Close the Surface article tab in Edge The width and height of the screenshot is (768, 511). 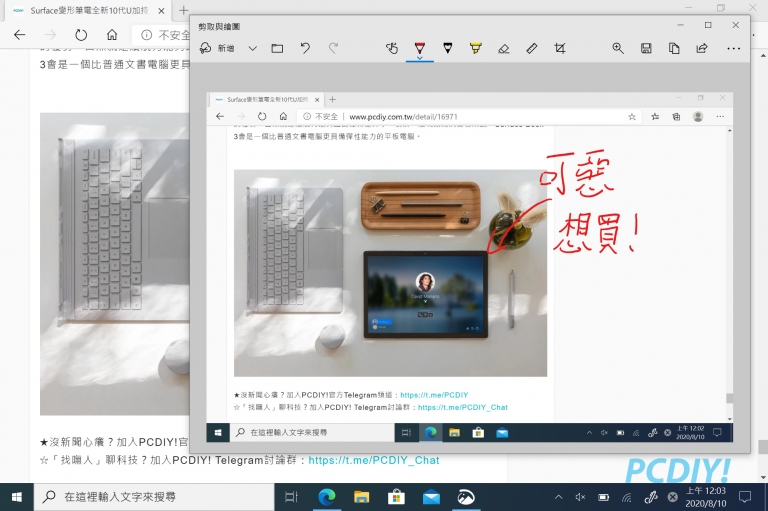coord(161,11)
